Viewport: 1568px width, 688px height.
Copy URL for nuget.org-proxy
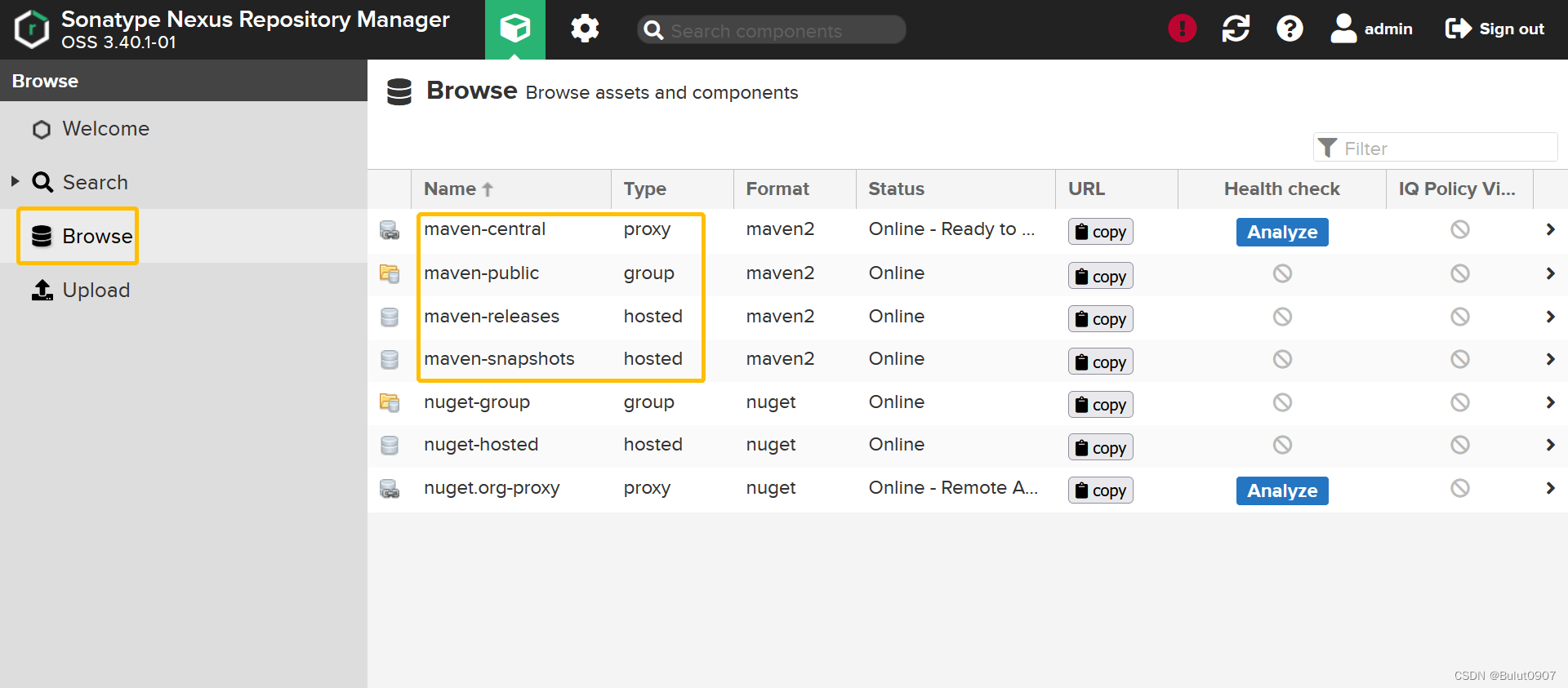coord(1100,490)
